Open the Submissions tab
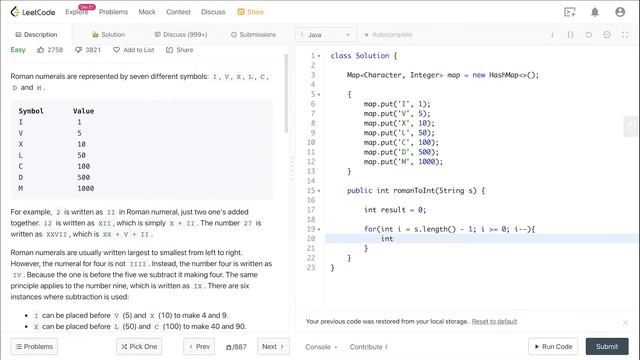Image resolution: width=640 pixels, height=360 pixels. click(x=253, y=35)
